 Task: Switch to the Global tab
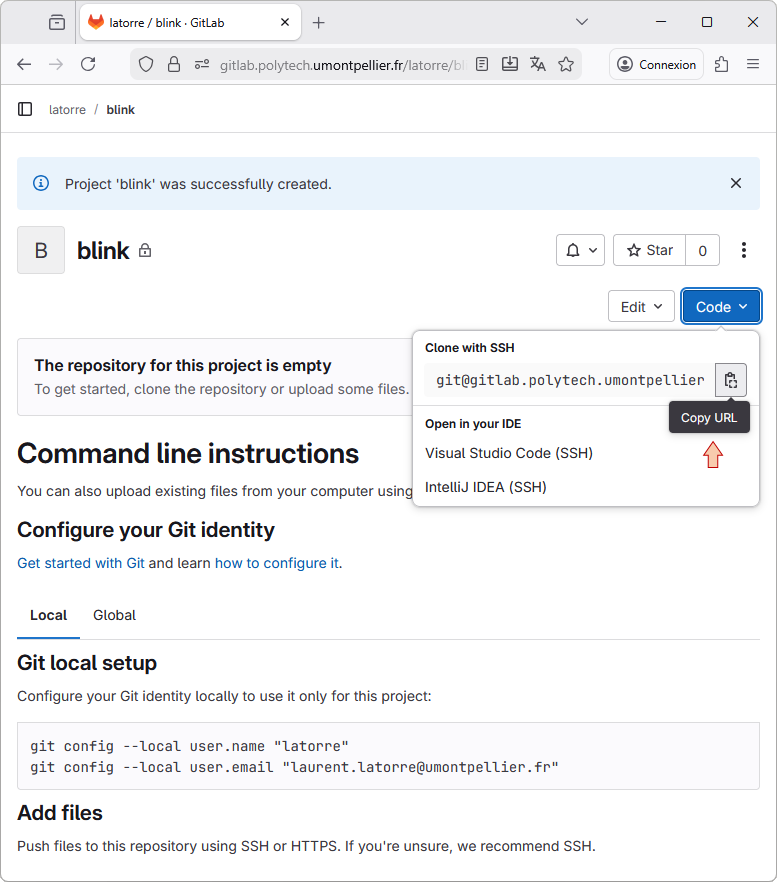pyautogui.click(x=114, y=615)
